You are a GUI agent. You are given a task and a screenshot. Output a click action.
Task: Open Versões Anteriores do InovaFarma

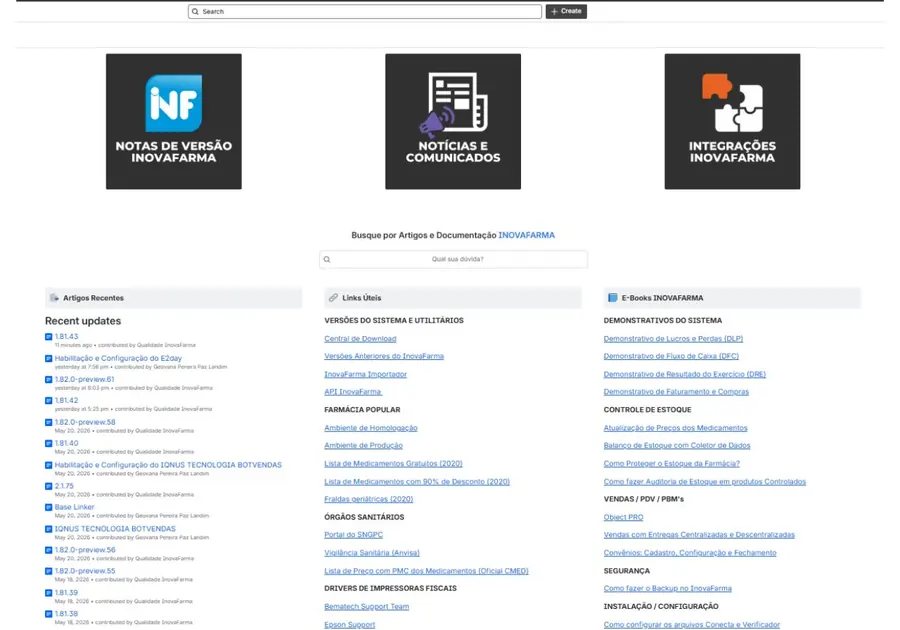pyautogui.click(x=384, y=356)
